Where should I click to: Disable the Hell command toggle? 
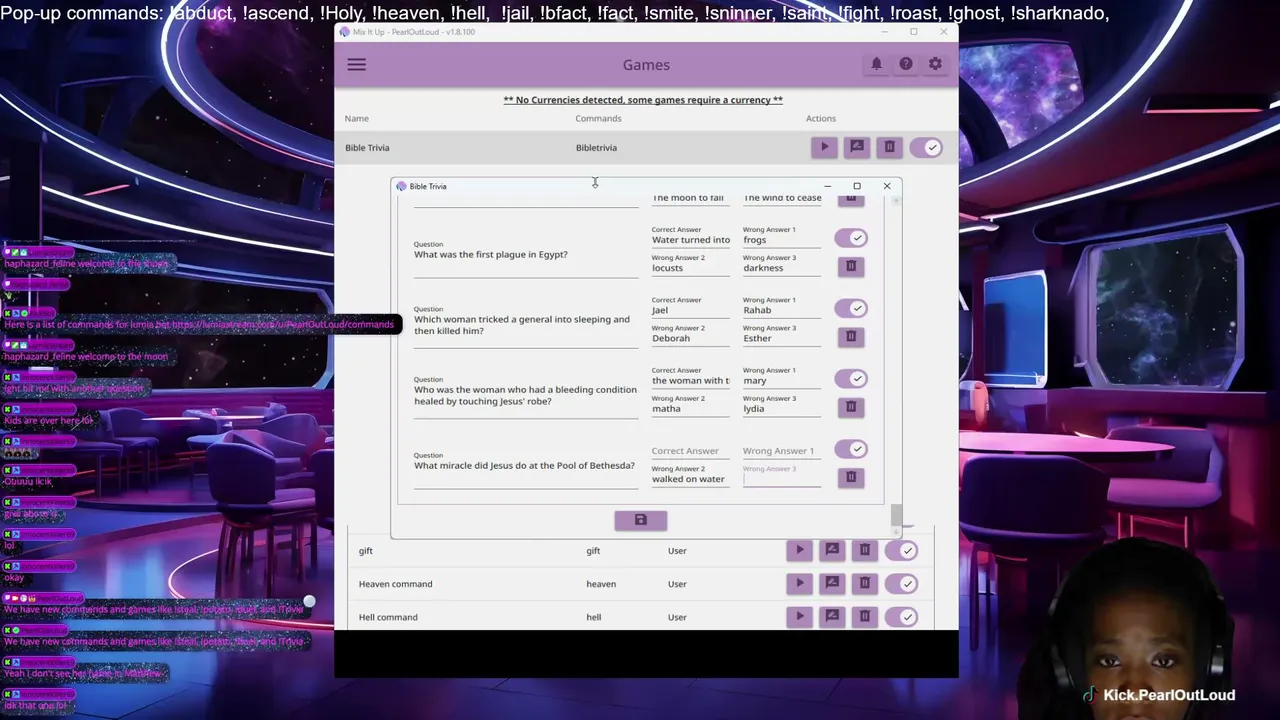(902, 616)
